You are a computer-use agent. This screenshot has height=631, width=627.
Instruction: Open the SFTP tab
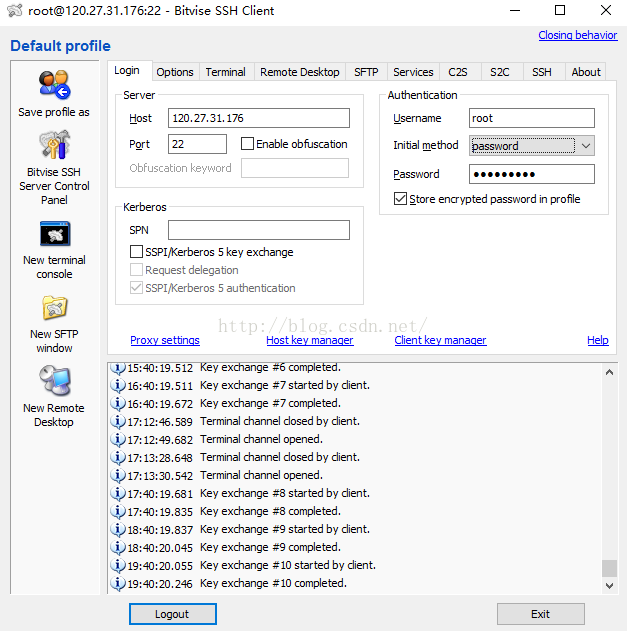tap(366, 72)
